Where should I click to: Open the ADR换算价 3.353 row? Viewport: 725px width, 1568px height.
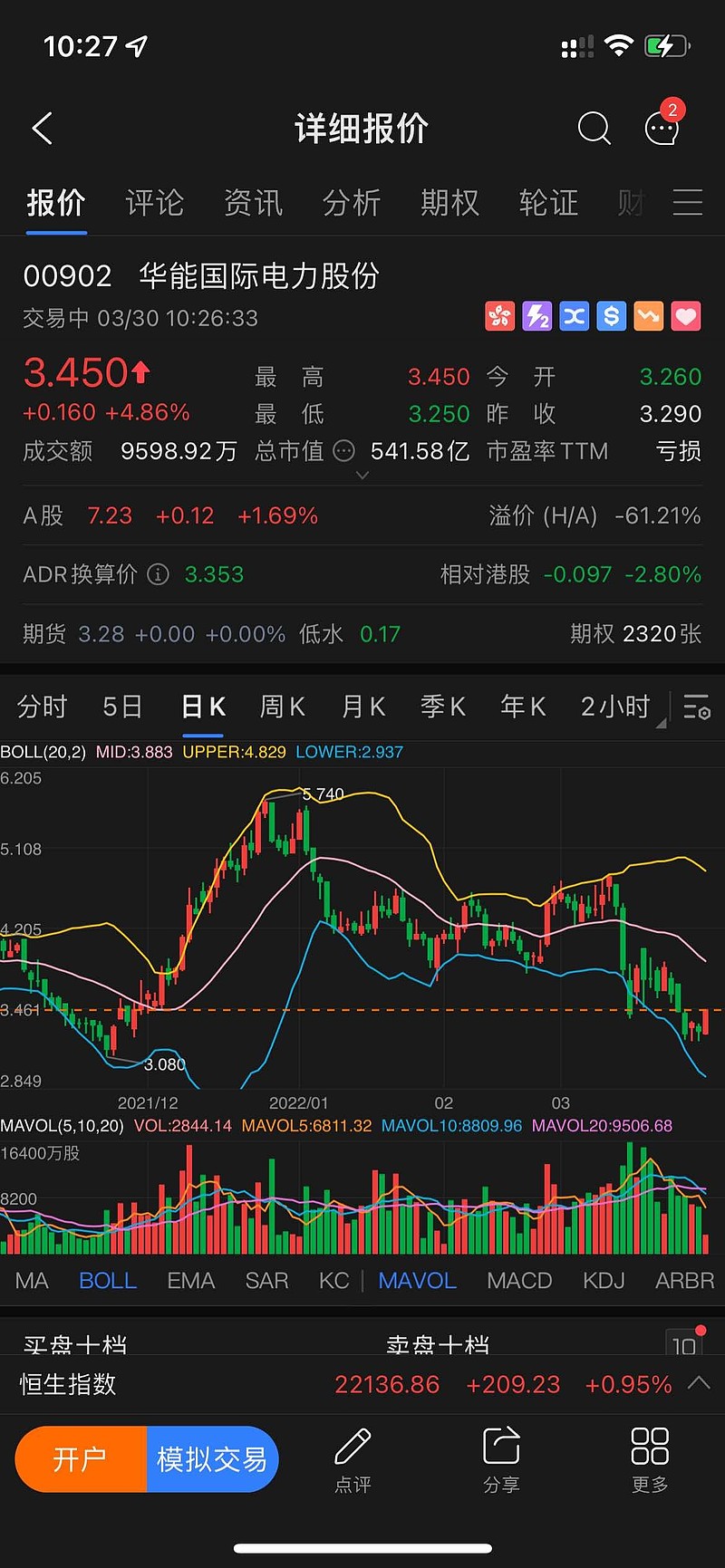point(133,574)
